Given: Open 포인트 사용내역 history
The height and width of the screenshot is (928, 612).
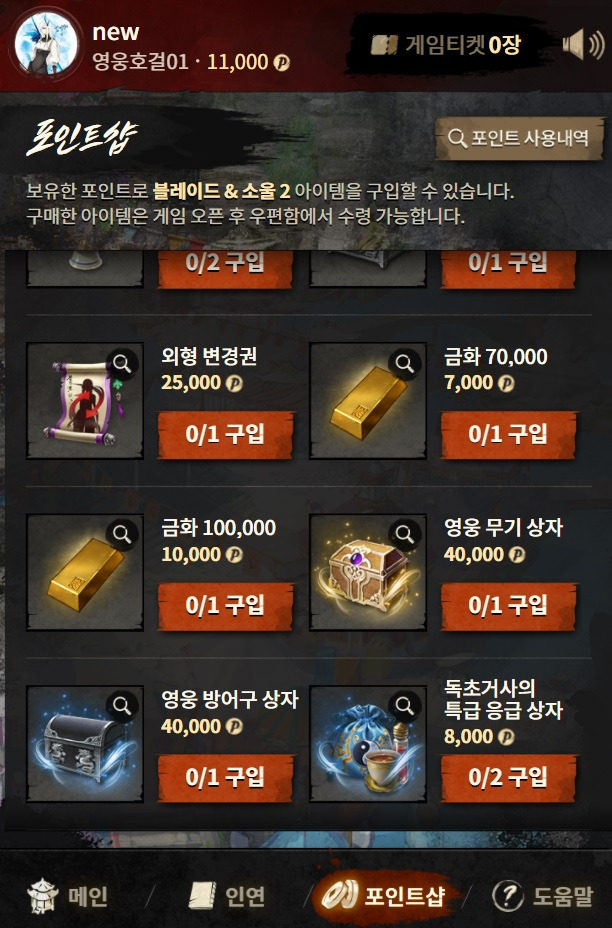Looking at the screenshot, I should tap(520, 138).
